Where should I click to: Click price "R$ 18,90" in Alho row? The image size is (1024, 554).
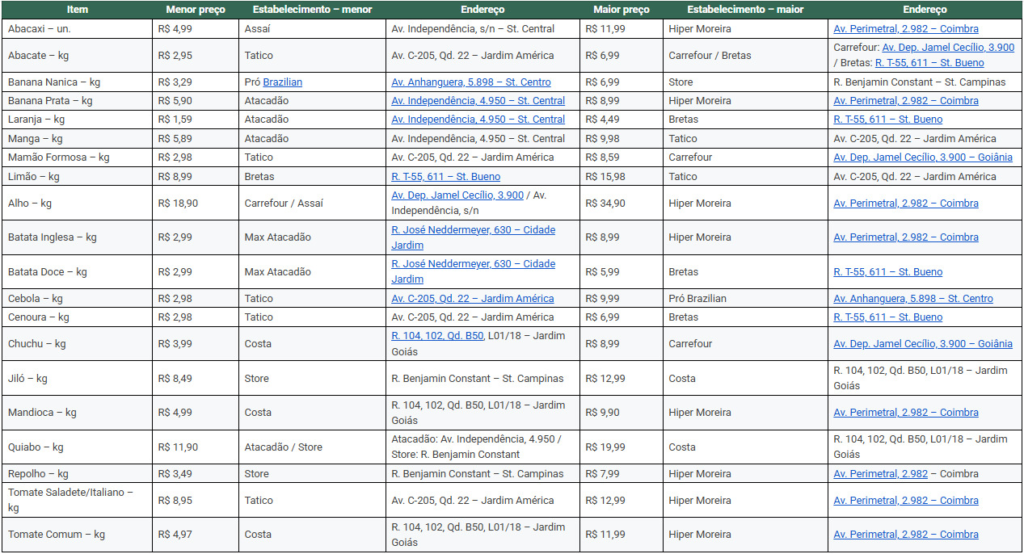(178, 203)
